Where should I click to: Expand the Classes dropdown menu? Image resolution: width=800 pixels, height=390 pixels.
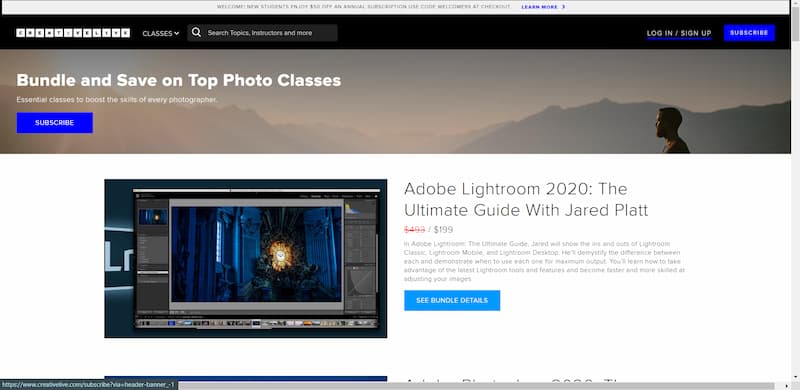[x=161, y=33]
